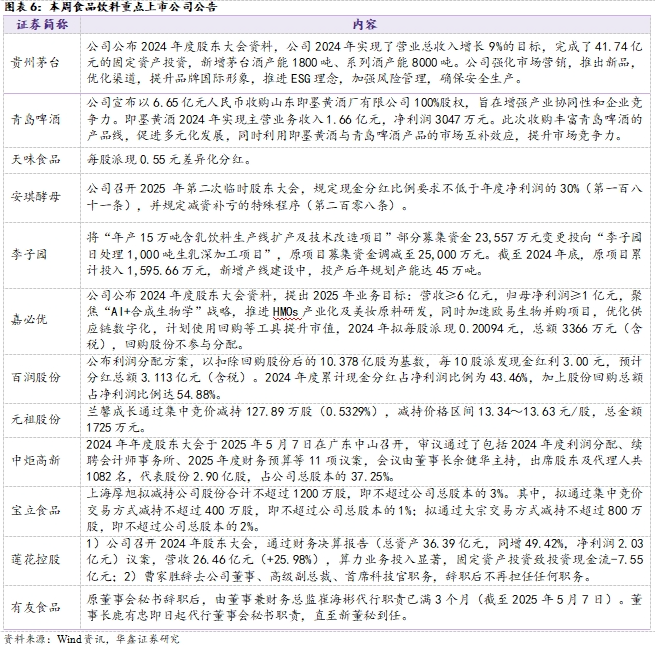Image resolution: width=655 pixels, height=645 pixels.
Task: Click '每股派现0.55元差异化分红' text
Action: click(169, 160)
